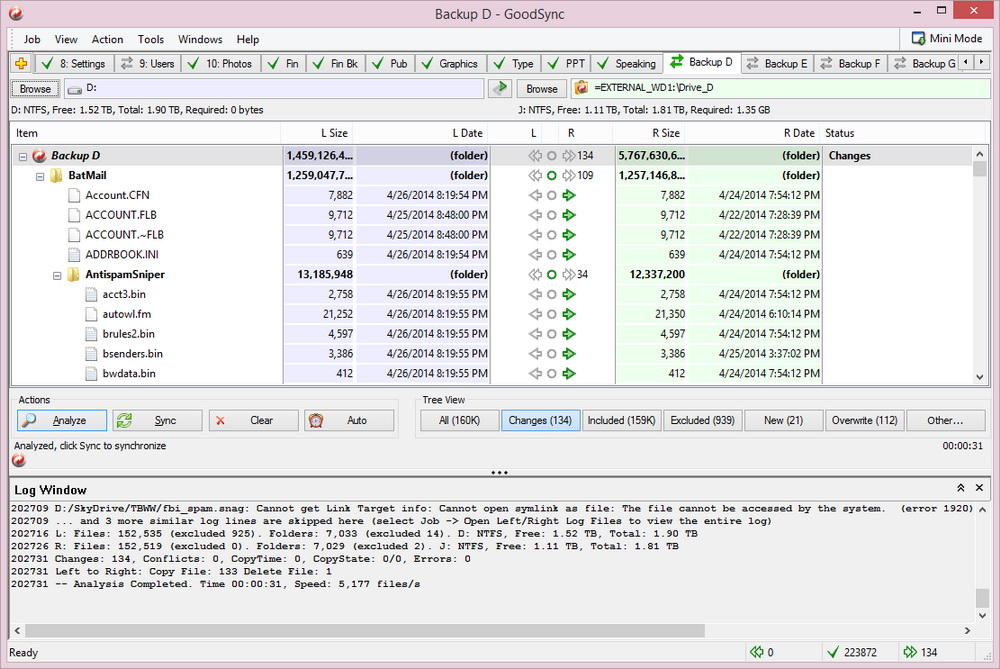Collapse the BatMail folder

point(40,176)
